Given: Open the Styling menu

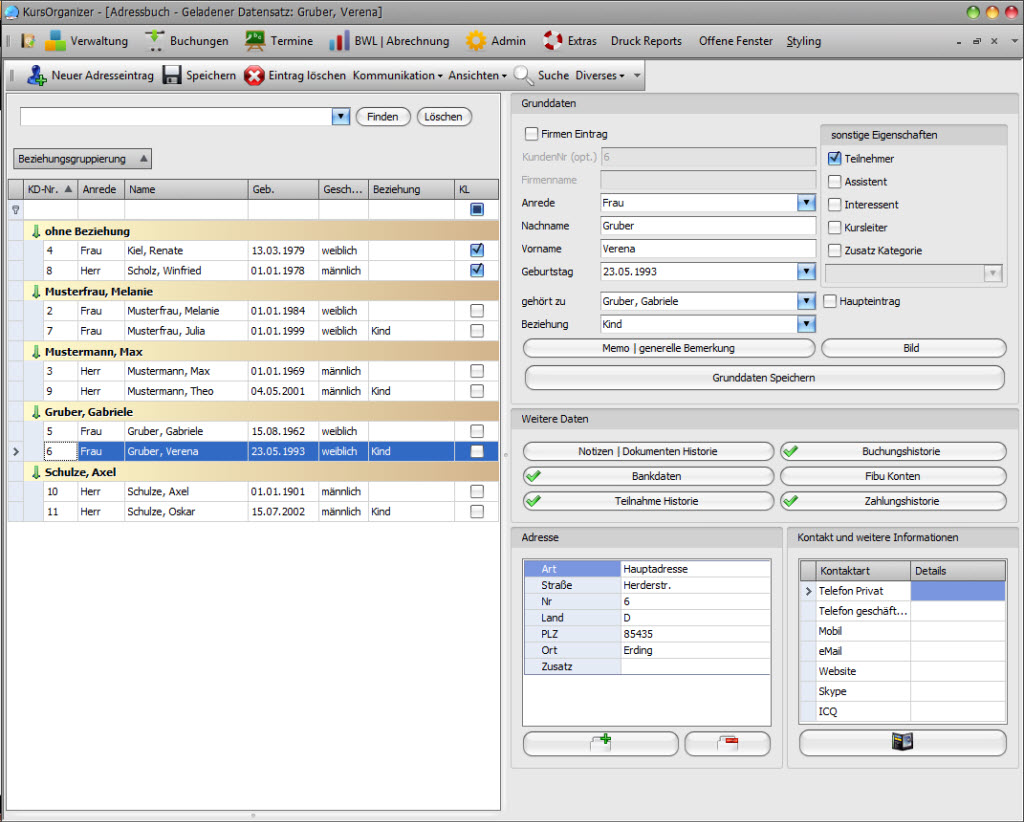Looking at the screenshot, I should tap(803, 41).
